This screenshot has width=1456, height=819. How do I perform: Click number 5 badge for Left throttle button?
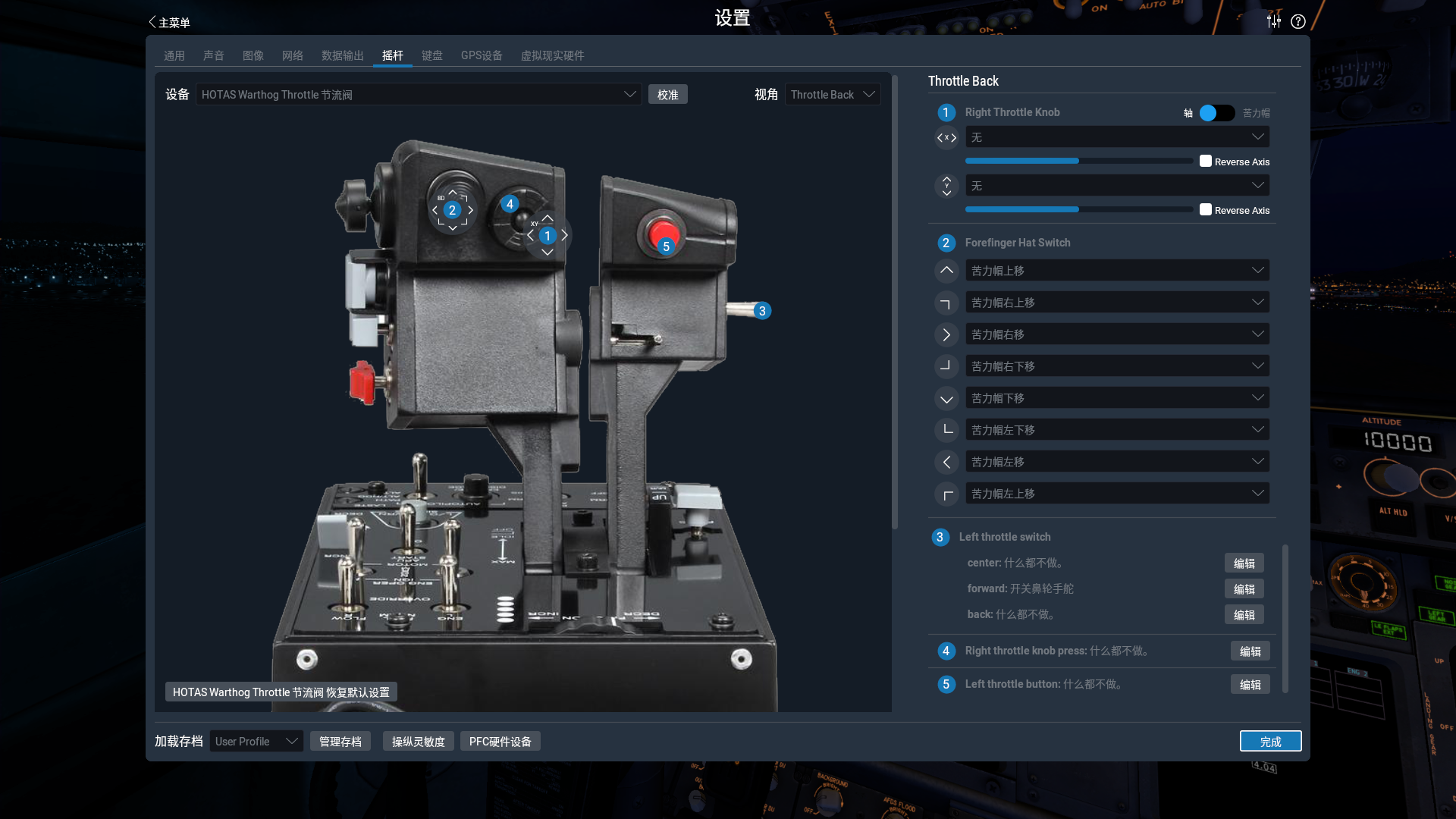946,685
